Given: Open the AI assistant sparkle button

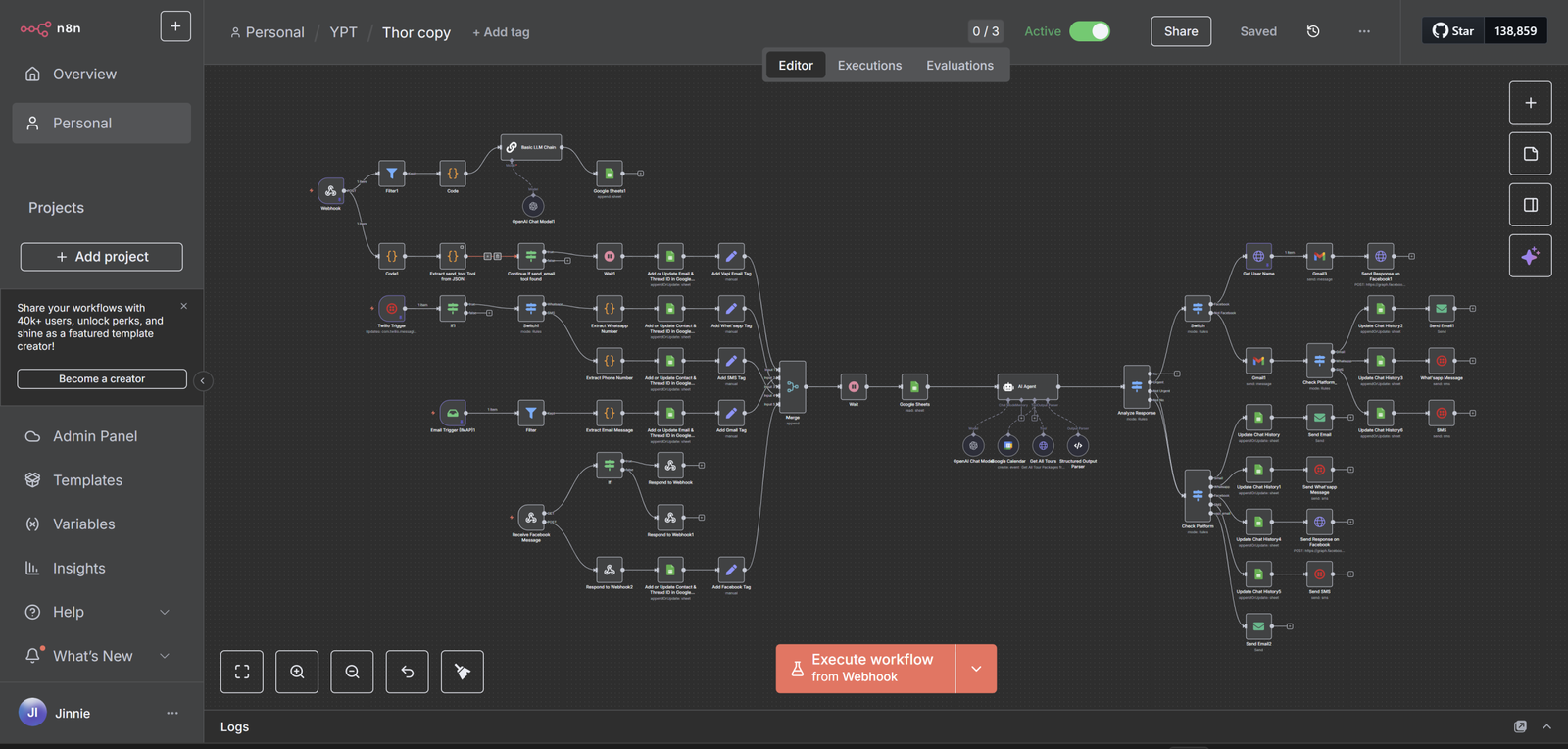Looking at the screenshot, I should [1530, 256].
